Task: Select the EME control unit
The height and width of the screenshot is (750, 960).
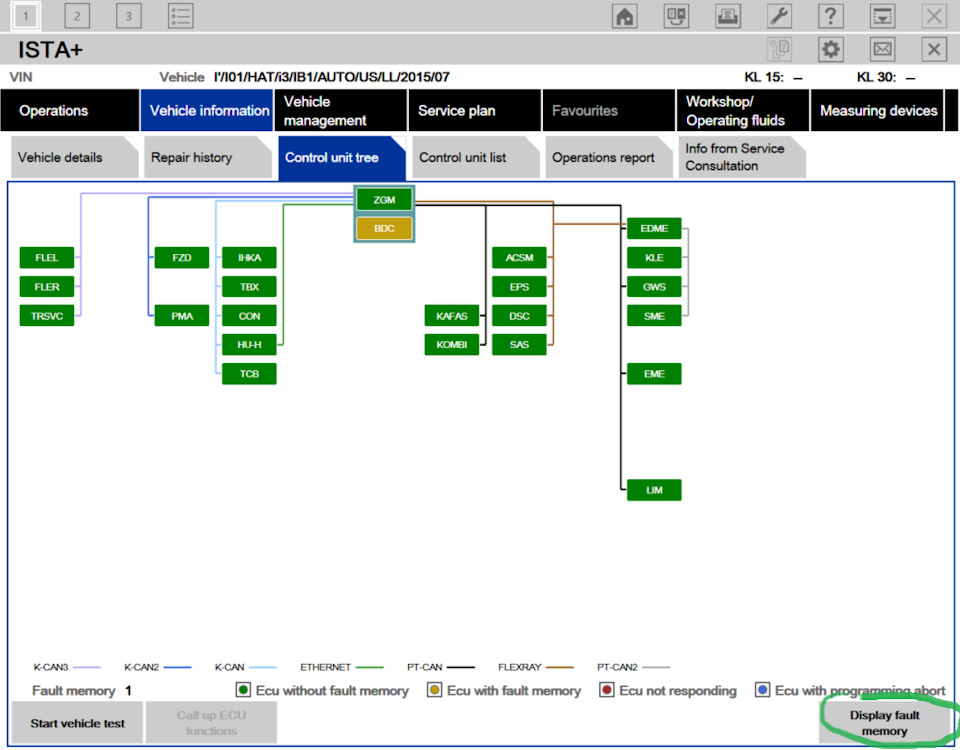Action: point(654,373)
